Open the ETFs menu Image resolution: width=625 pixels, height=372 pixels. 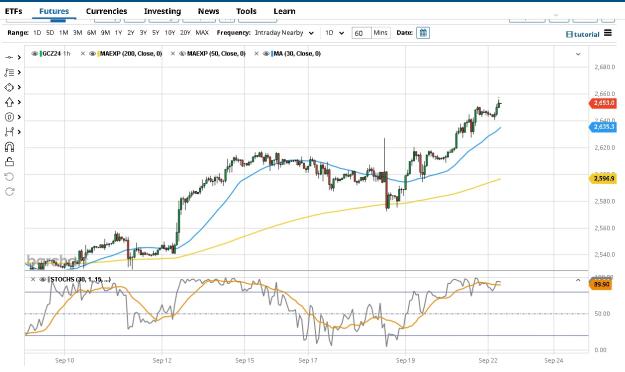14,11
